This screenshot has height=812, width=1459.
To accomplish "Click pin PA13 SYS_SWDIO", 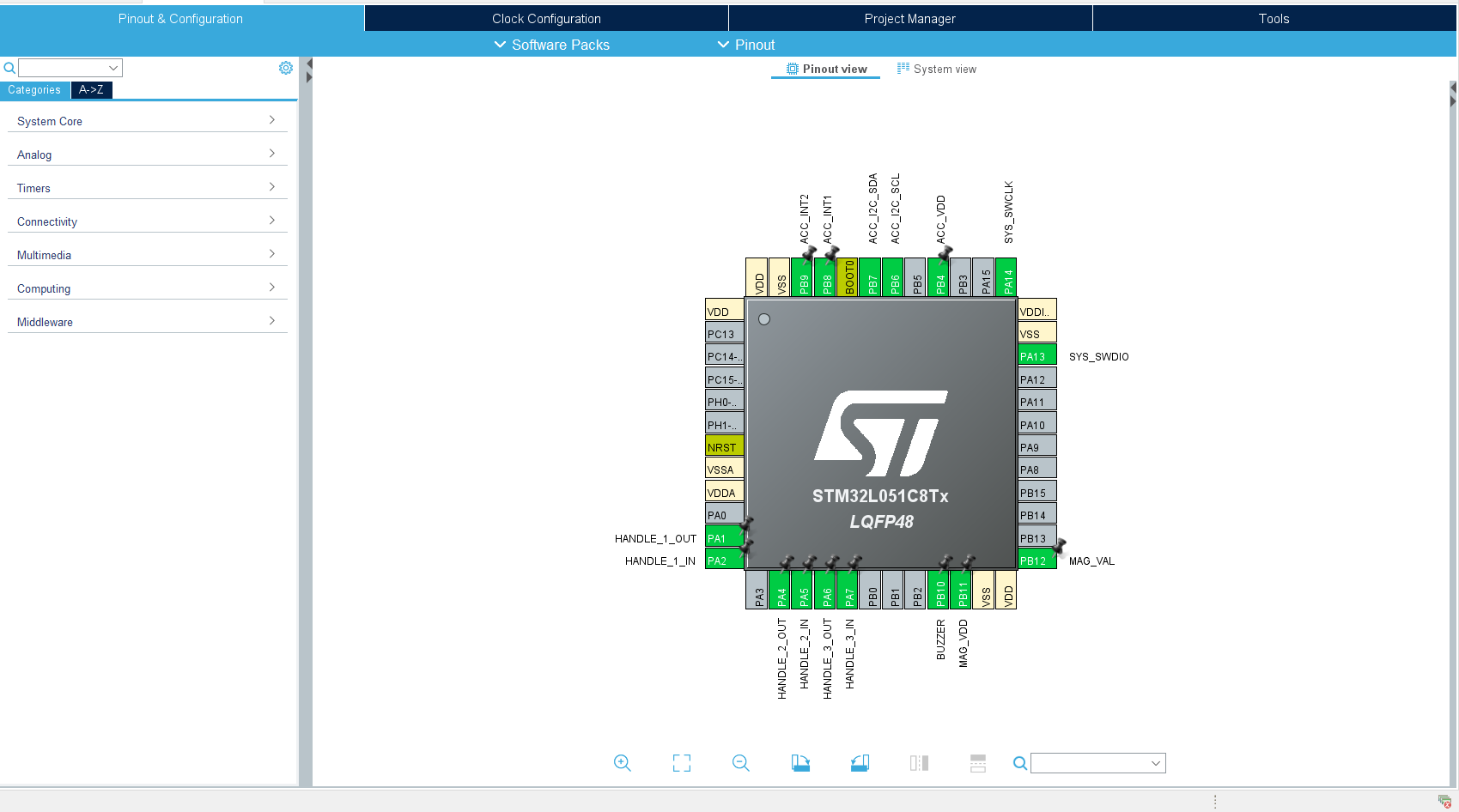I will pos(1037,355).
